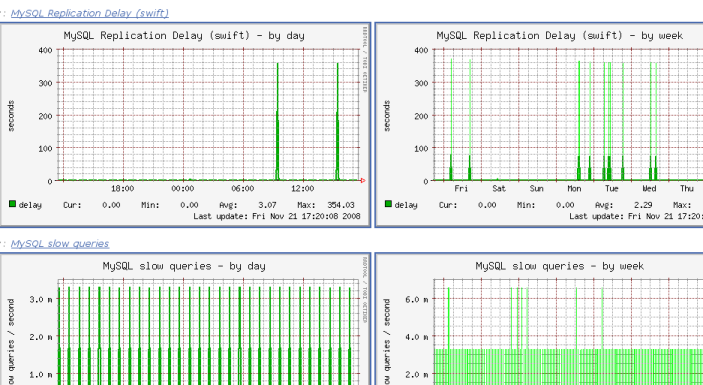Click the red arrow ending the day graph time axis

pyautogui.click(x=363, y=181)
